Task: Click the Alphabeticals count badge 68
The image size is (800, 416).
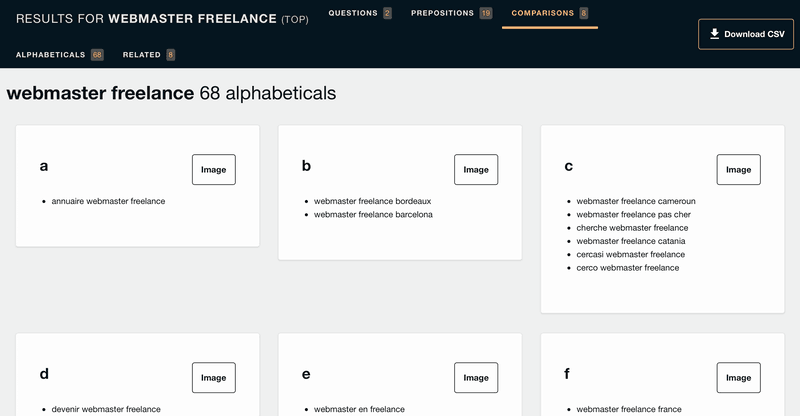Action: [97, 55]
